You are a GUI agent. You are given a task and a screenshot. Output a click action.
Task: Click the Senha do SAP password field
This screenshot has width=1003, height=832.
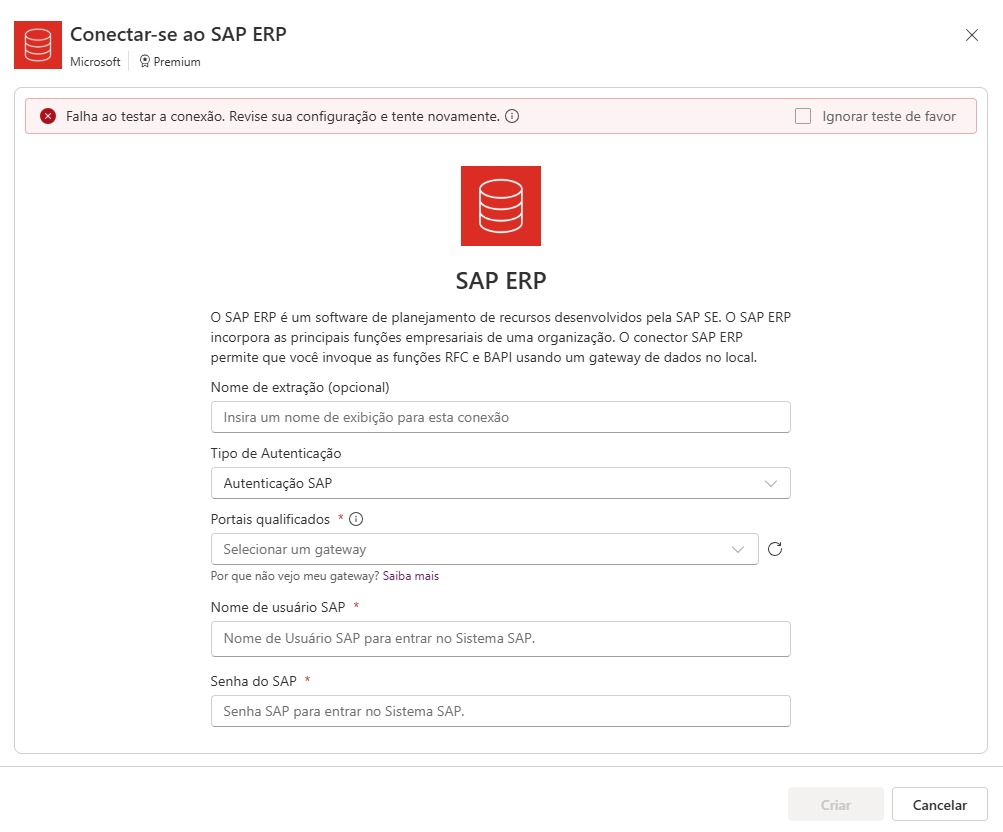[501, 711]
